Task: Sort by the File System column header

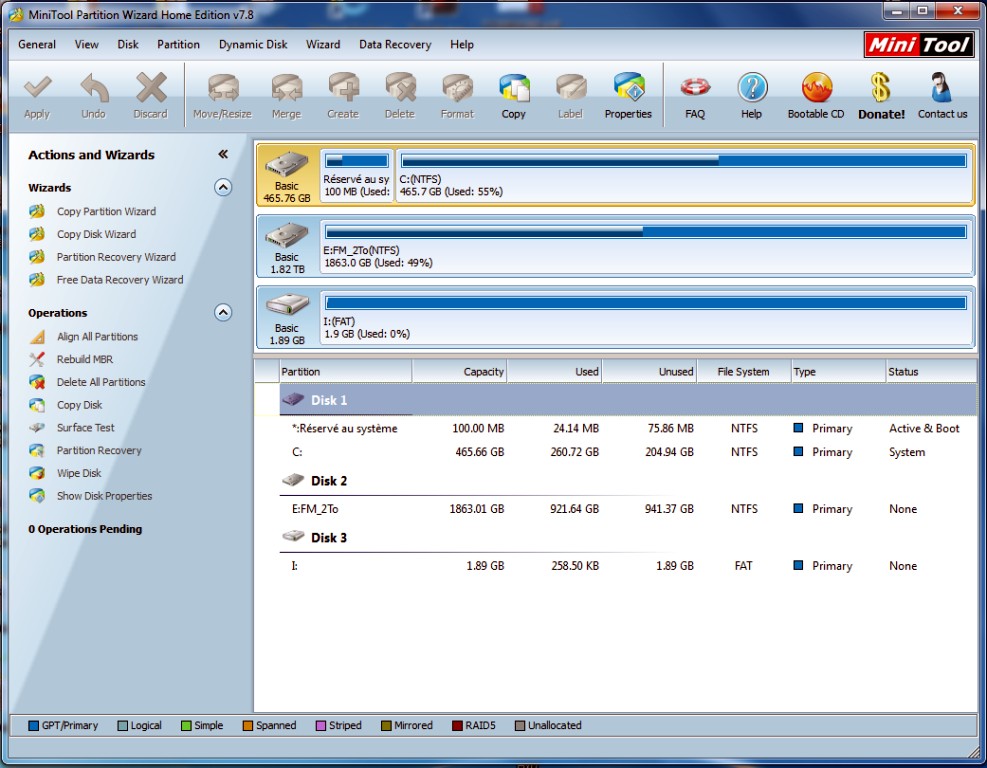Action: click(x=743, y=371)
